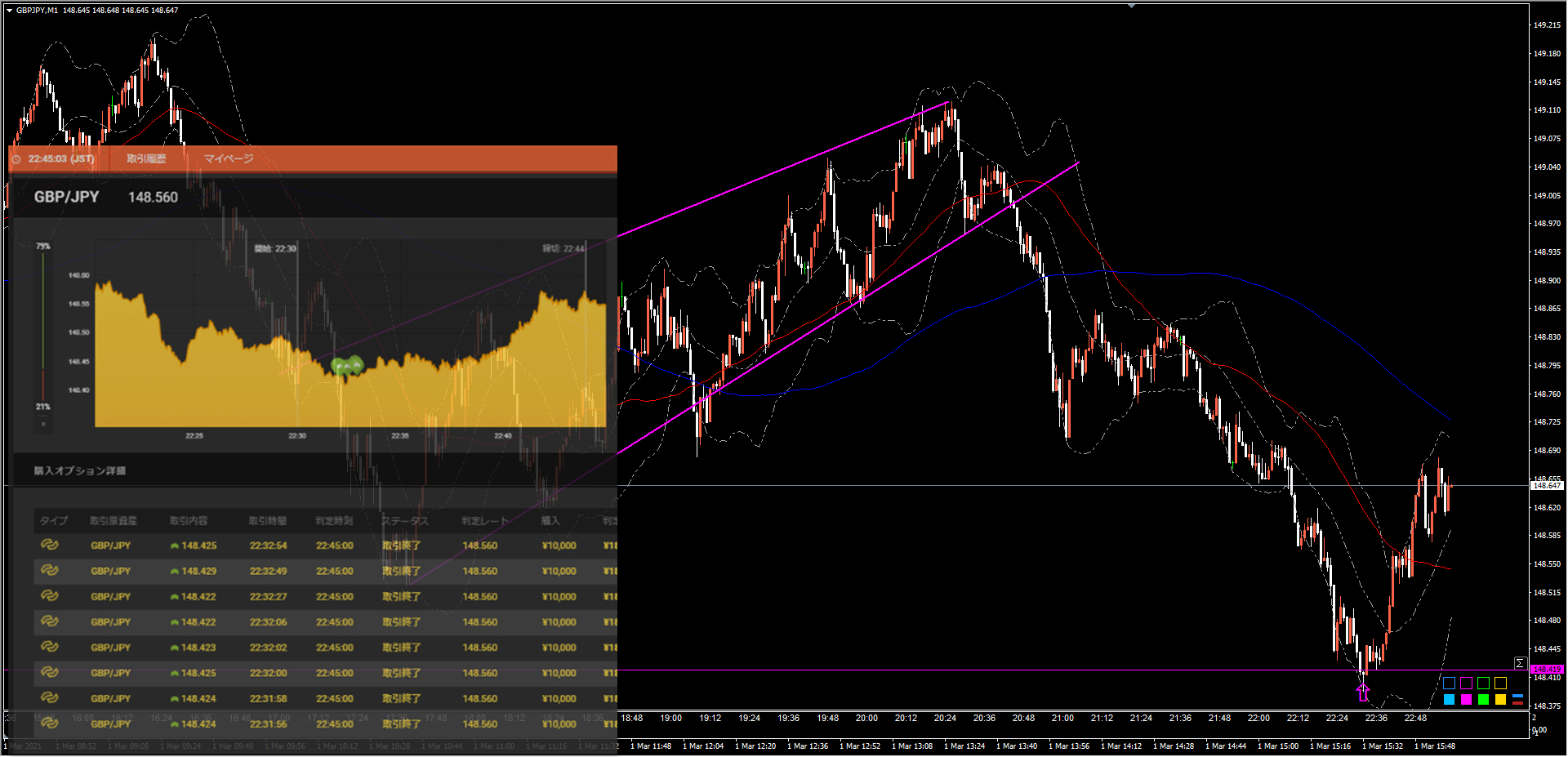Click the small x below the 21% gauge
1568x757 pixels.
click(x=43, y=424)
